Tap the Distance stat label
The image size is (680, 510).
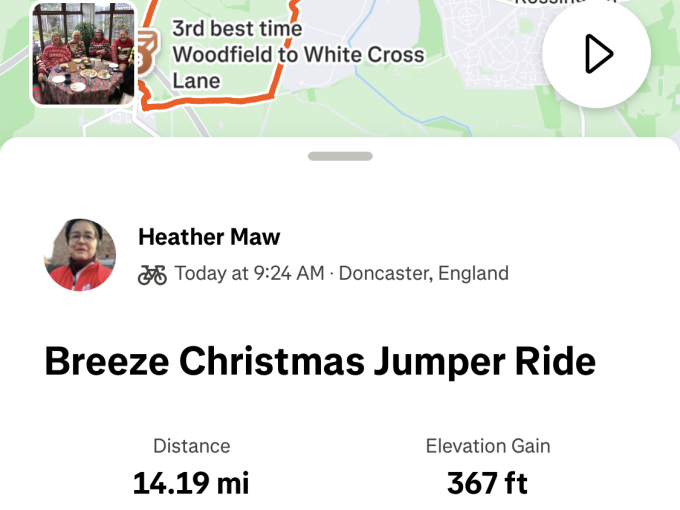(x=191, y=446)
